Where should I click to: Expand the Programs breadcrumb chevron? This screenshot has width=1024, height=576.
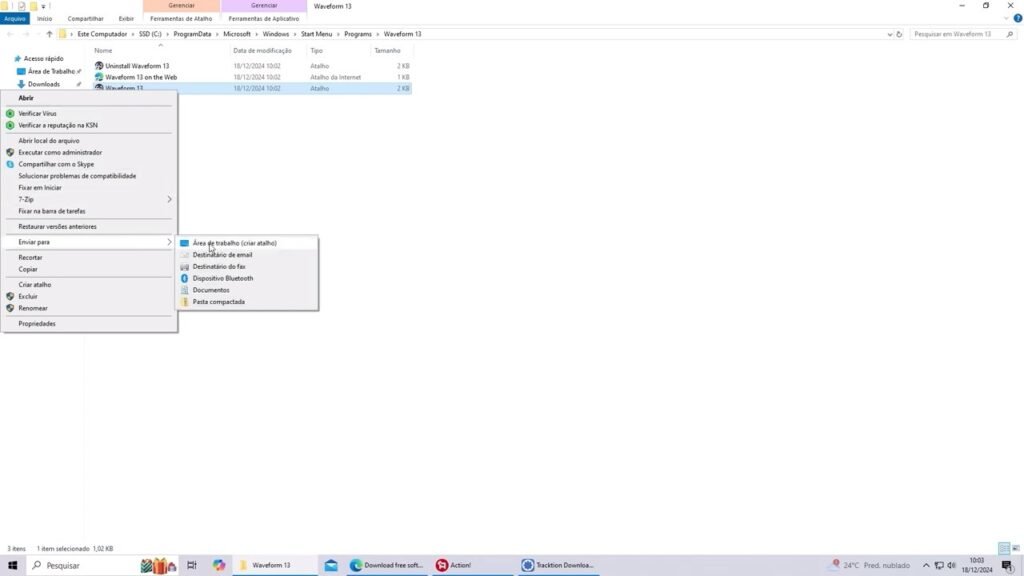tap(378, 34)
